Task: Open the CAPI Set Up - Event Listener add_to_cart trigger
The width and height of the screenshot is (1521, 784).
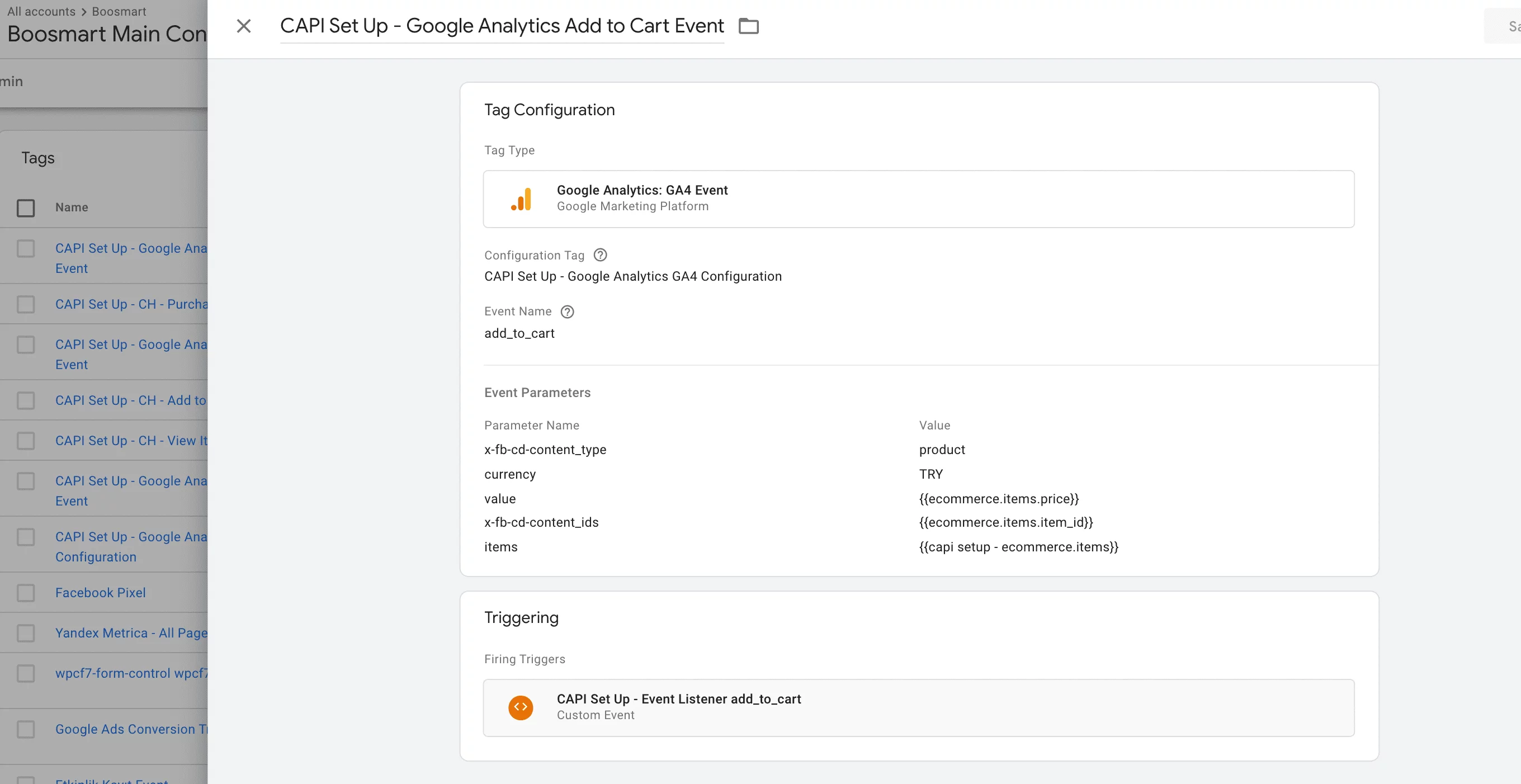Action: 919,707
